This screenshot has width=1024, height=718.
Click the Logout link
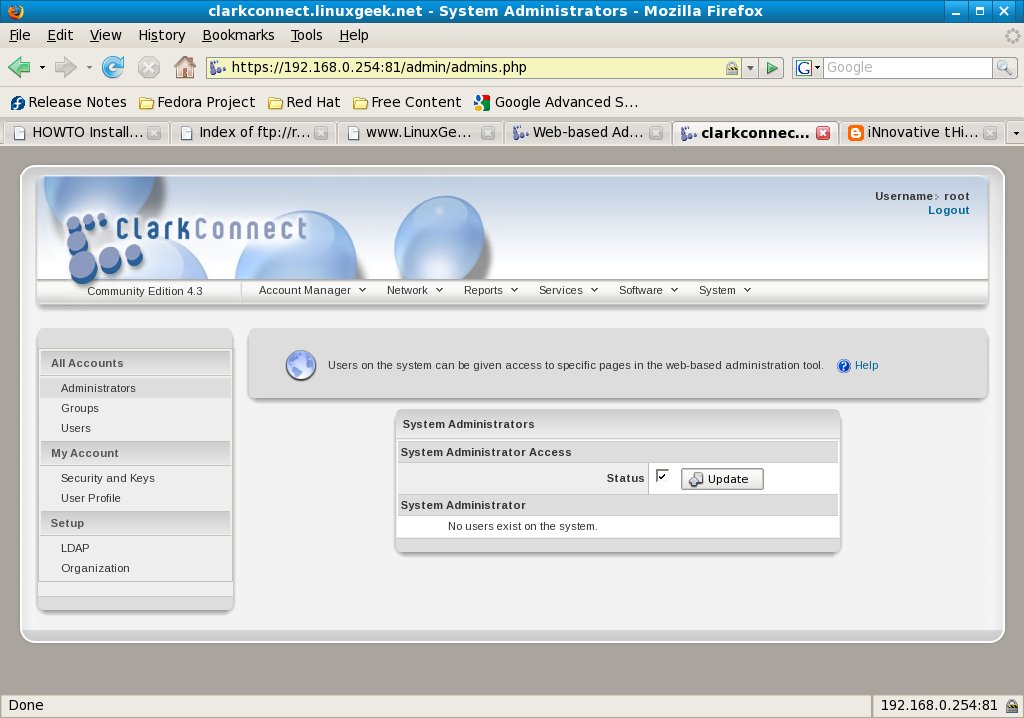[948, 210]
